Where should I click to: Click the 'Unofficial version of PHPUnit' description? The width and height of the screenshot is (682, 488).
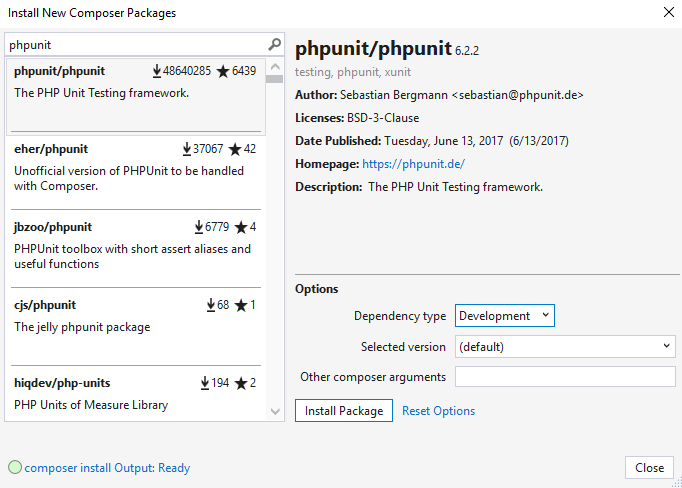click(129, 178)
